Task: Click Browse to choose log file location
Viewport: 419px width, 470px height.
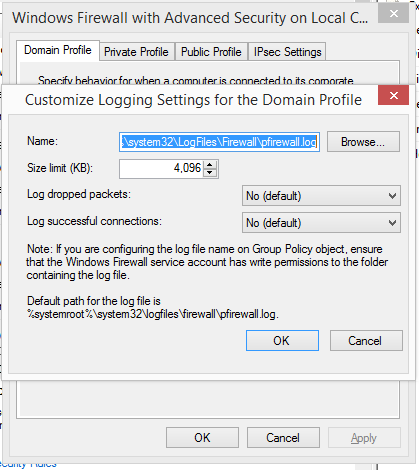Action: pos(363,142)
